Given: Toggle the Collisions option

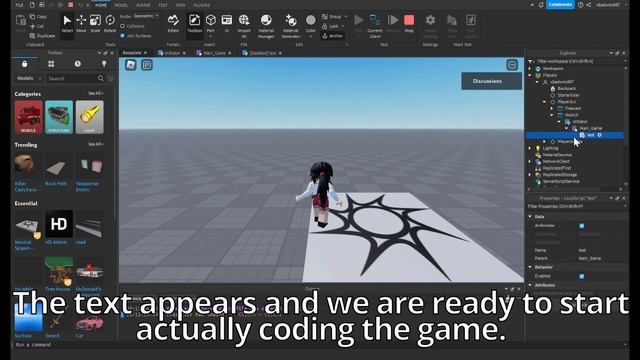Looking at the screenshot, I should 133,26.
